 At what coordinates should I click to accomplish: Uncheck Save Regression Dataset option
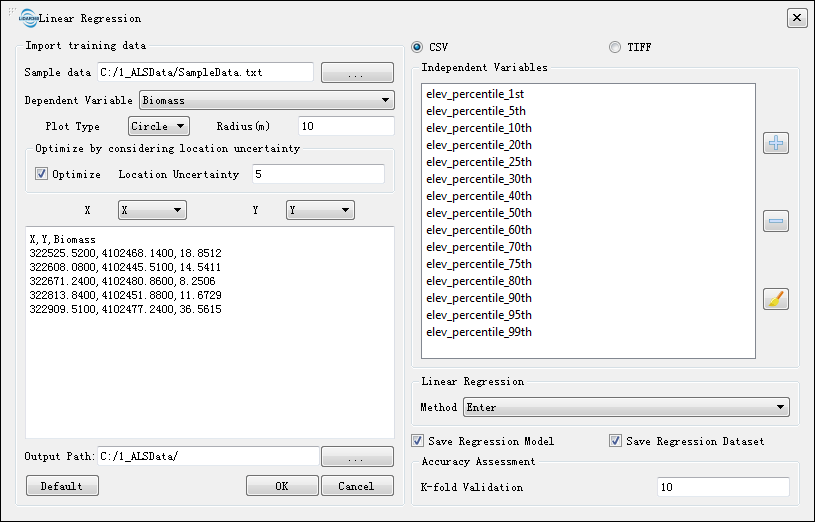pos(616,441)
